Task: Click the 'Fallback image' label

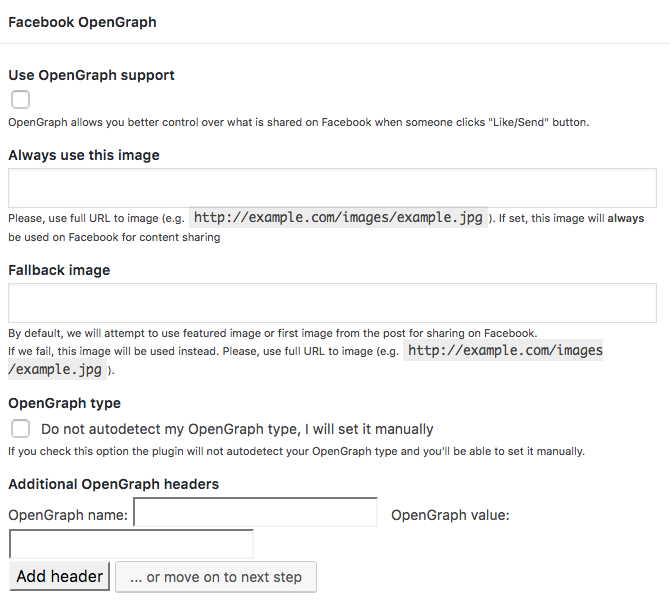Action: click(x=59, y=270)
